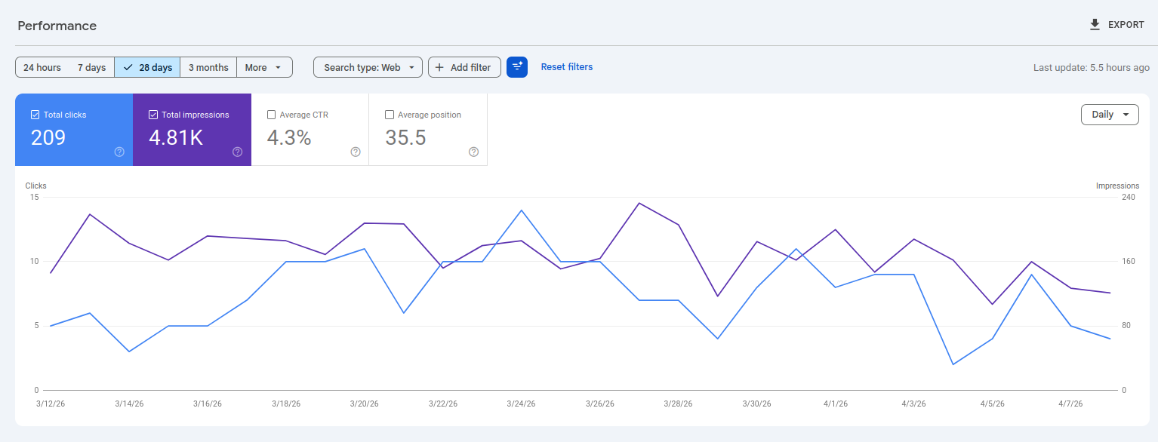Click the Export download icon

pyautogui.click(x=1095, y=25)
